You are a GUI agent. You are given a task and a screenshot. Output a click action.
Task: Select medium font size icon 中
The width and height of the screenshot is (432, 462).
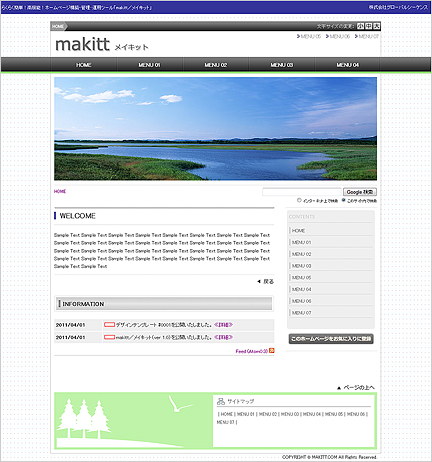click(369, 26)
